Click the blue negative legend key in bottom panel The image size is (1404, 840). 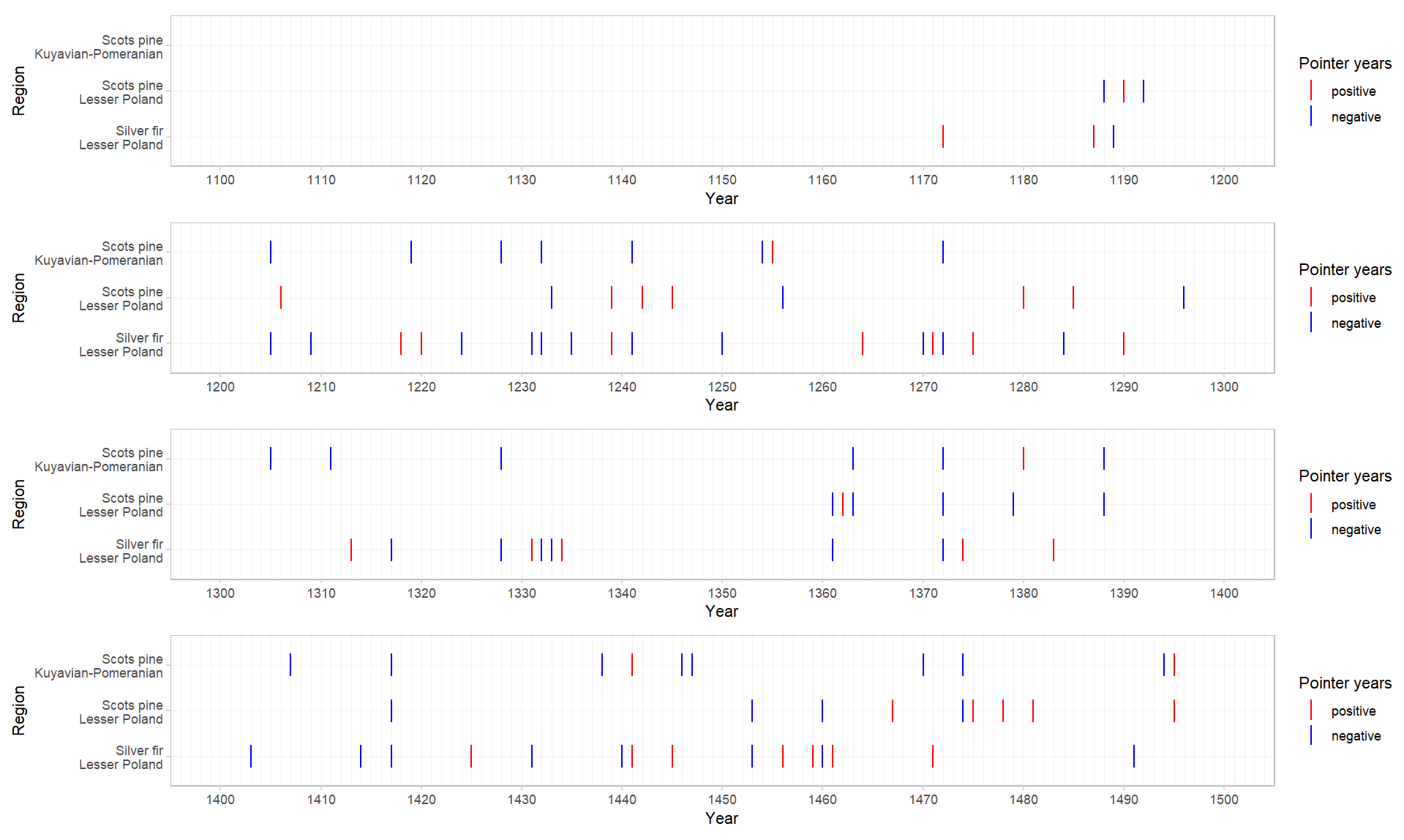1310,735
